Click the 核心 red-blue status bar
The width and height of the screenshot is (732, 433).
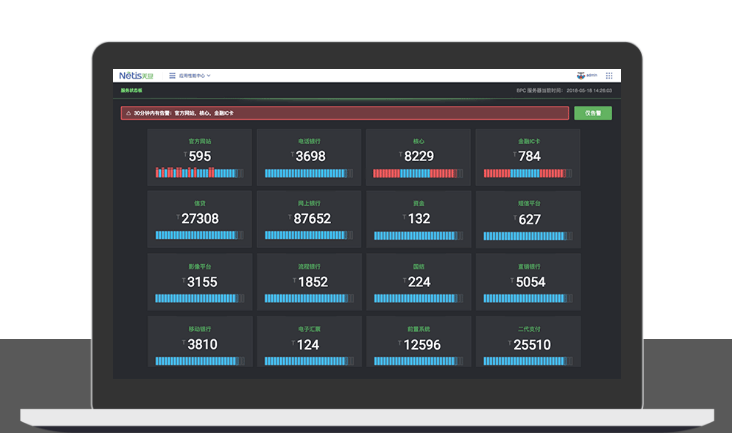pos(419,173)
